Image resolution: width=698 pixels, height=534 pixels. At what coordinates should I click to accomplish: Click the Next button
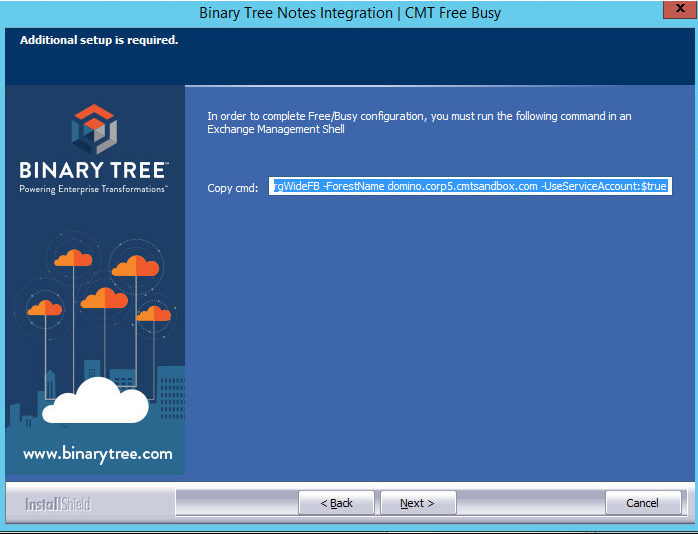[418, 503]
